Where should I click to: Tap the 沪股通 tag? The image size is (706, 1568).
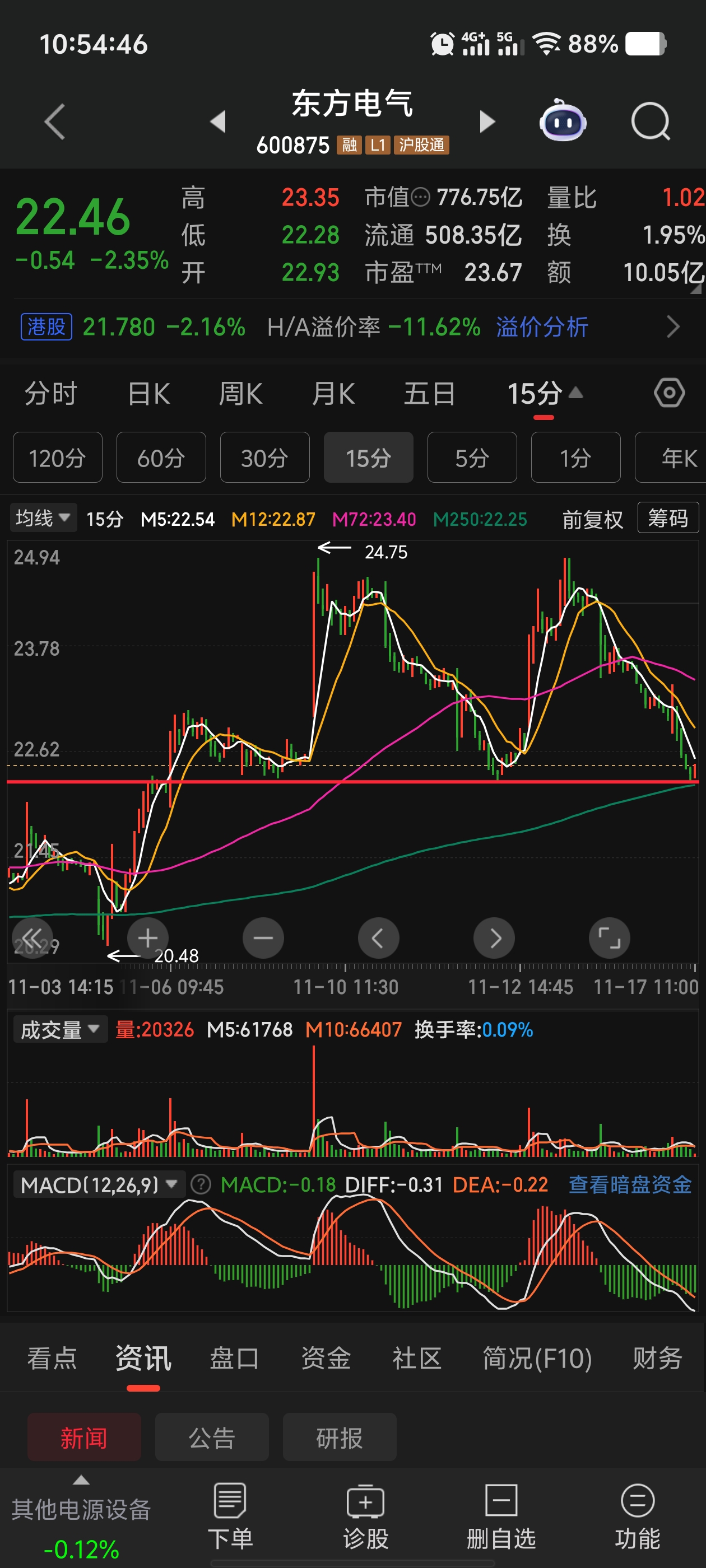(421, 145)
